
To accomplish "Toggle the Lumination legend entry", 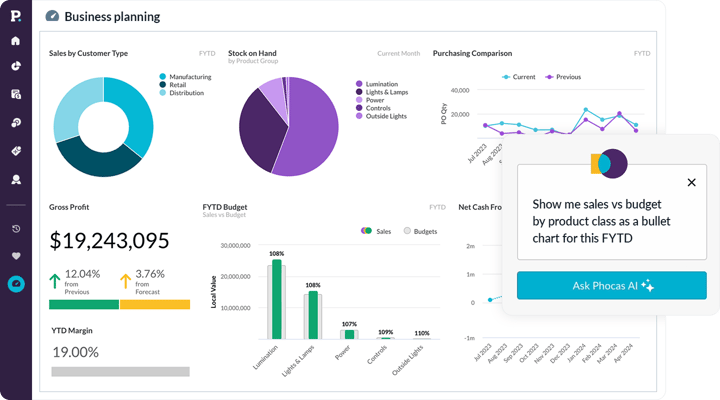I will (x=377, y=84).
